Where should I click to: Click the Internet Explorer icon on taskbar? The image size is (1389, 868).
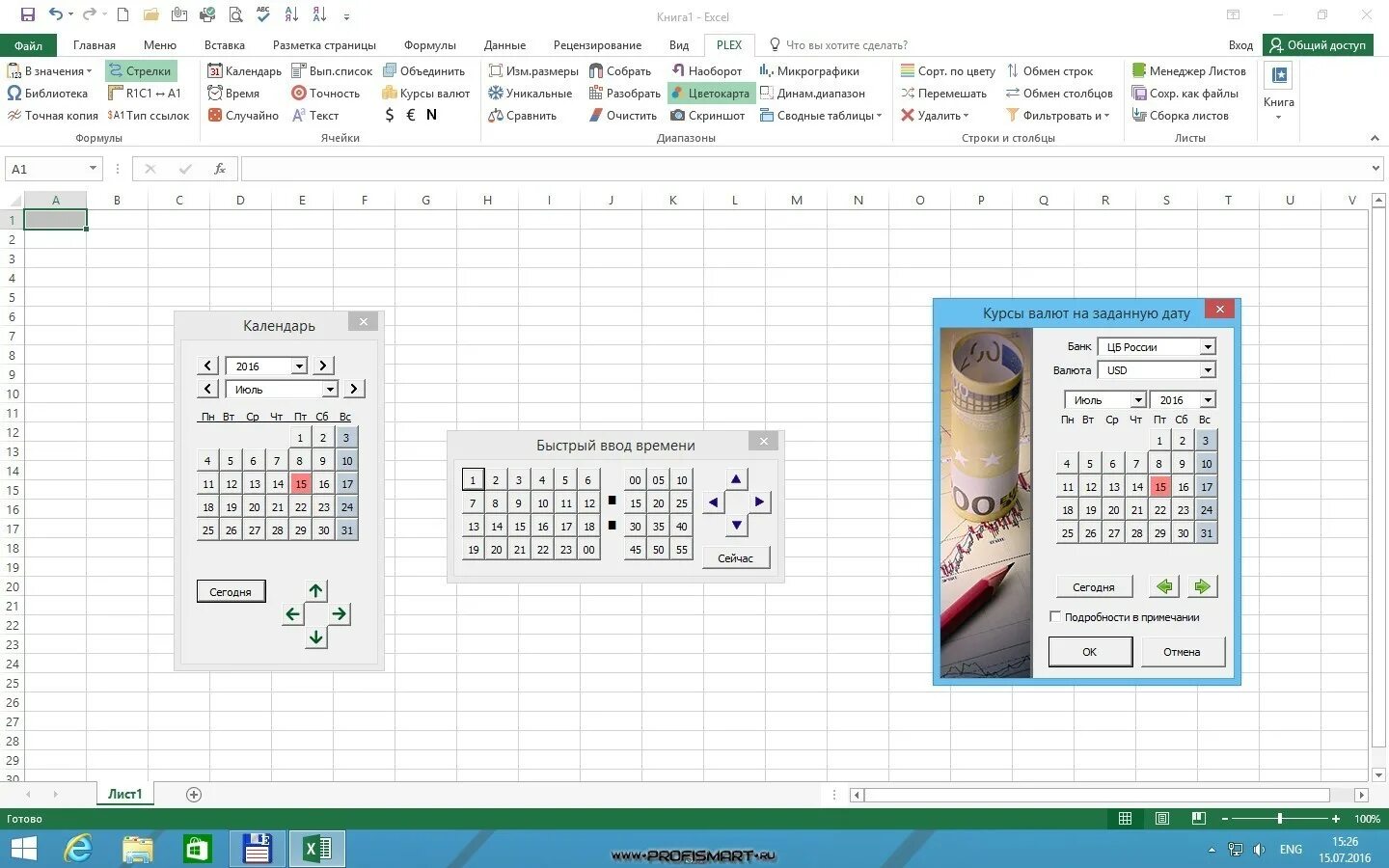click(78, 849)
